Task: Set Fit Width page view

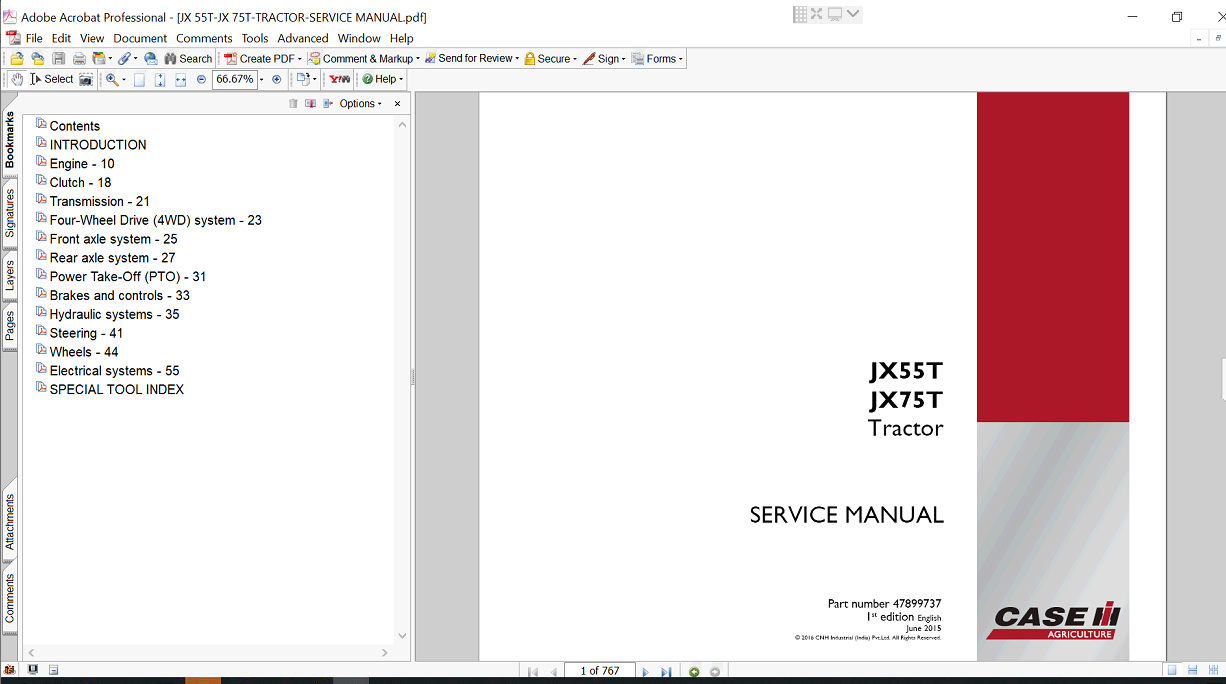Action: coord(180,79)
